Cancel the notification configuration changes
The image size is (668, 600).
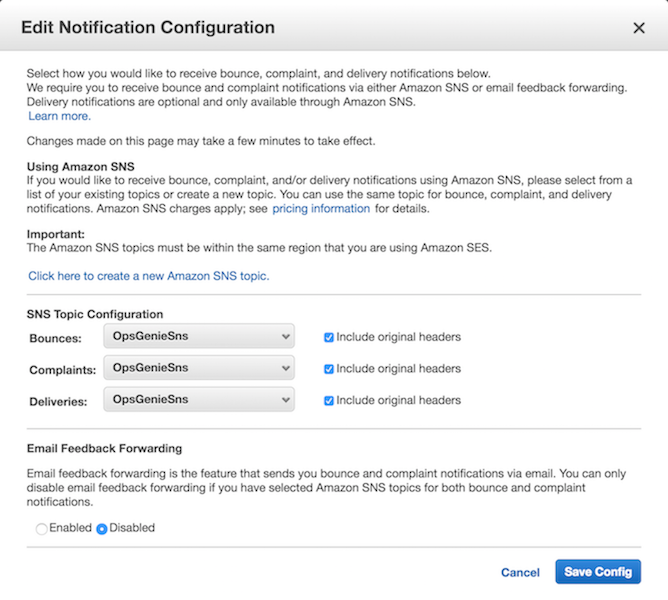520,572
